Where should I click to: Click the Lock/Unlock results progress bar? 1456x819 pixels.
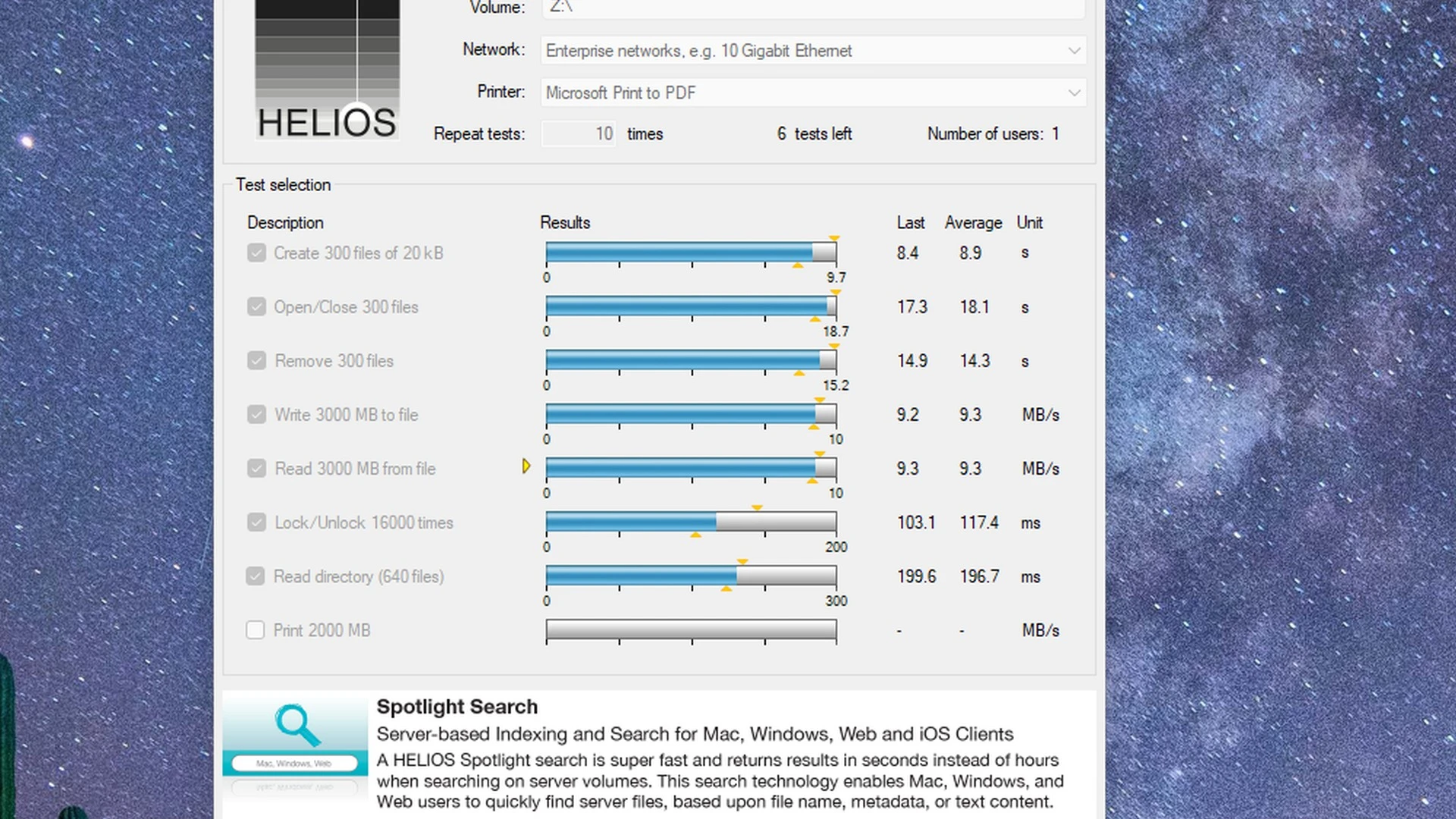(690, 522)
